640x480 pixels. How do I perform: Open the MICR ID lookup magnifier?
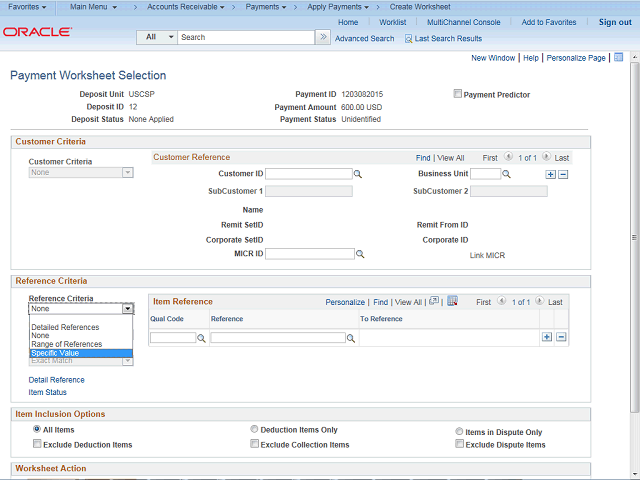click(x=360, y=255)
